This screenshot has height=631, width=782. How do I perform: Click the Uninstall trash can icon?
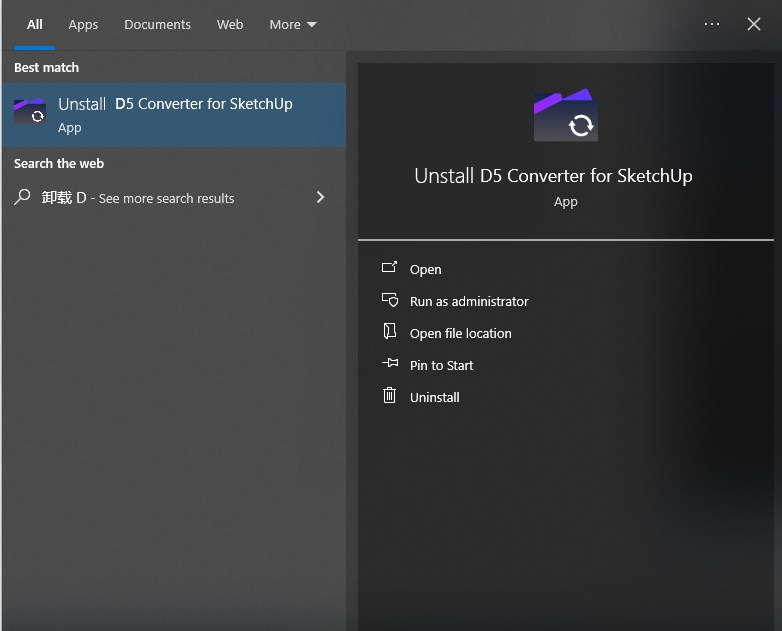pyautogui.click(x=390, y=395)
